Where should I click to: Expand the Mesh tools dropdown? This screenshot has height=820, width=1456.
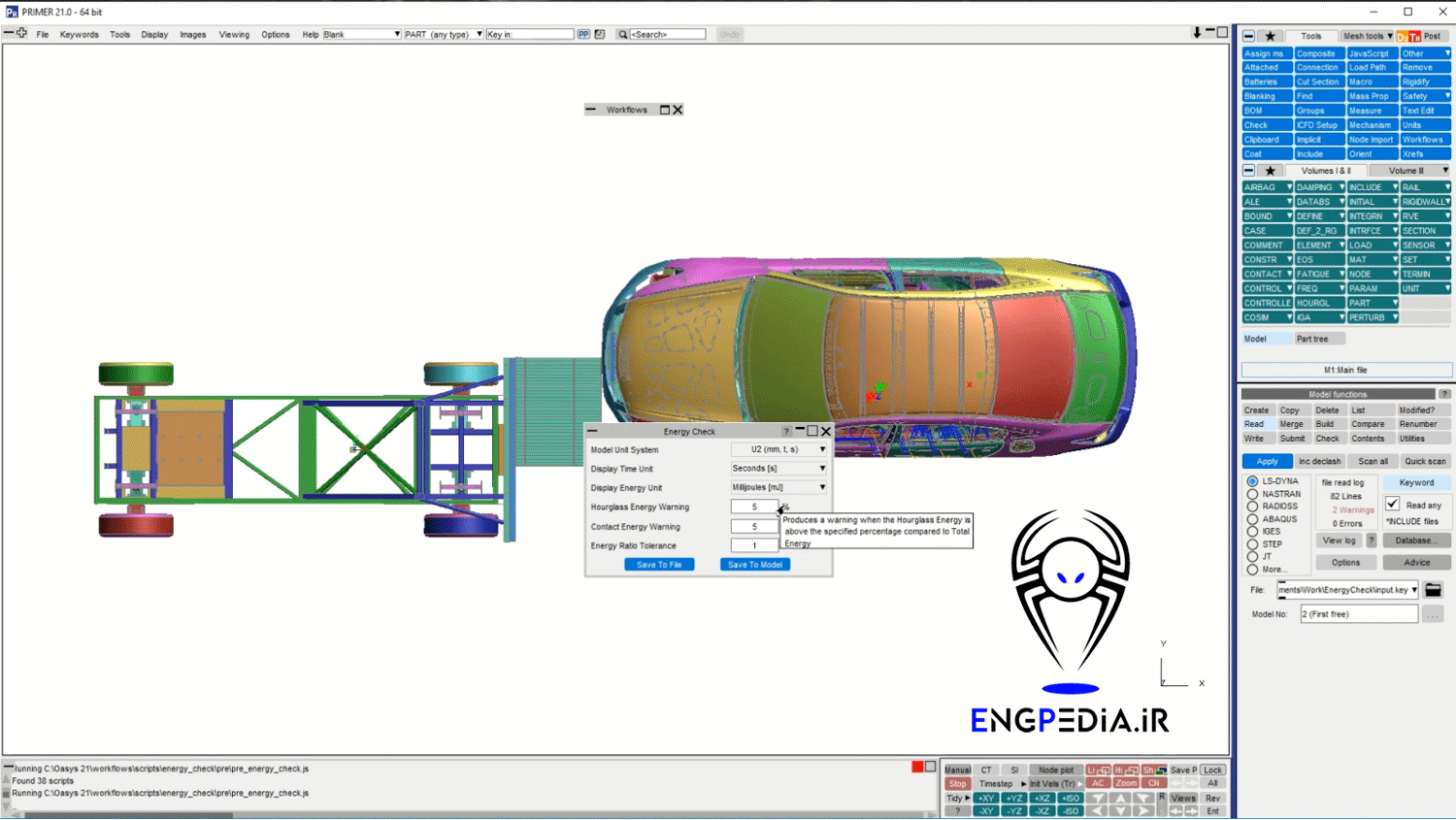1367,36
